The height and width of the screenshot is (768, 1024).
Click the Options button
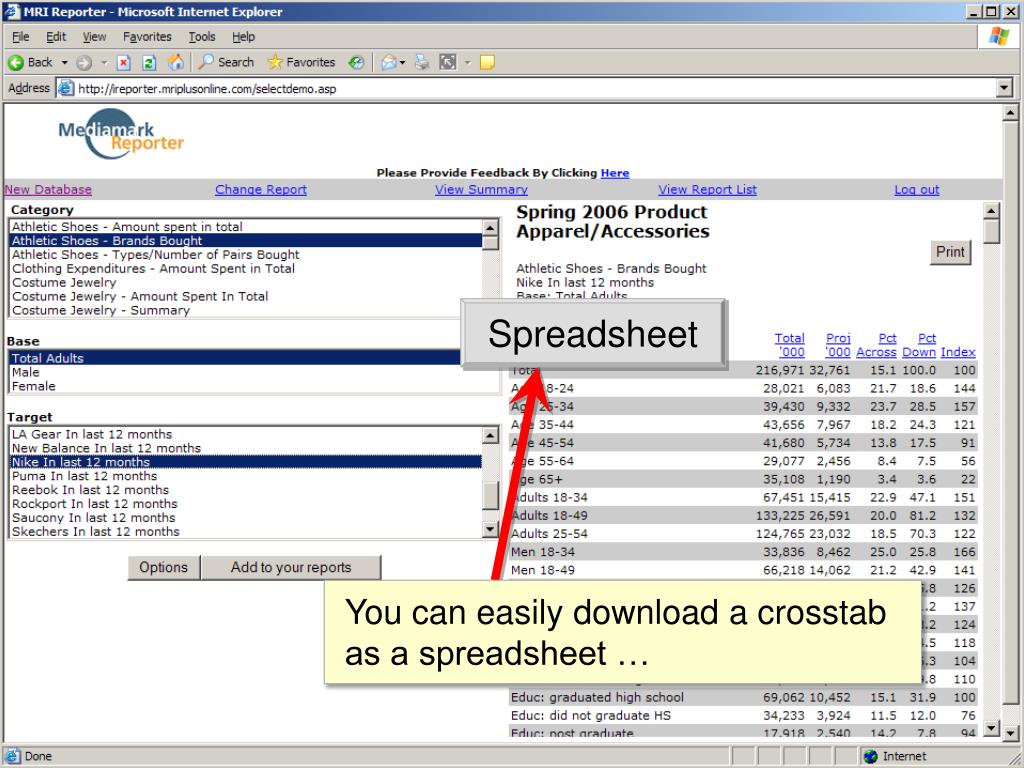pyautogui.click(x=163, y=568)
